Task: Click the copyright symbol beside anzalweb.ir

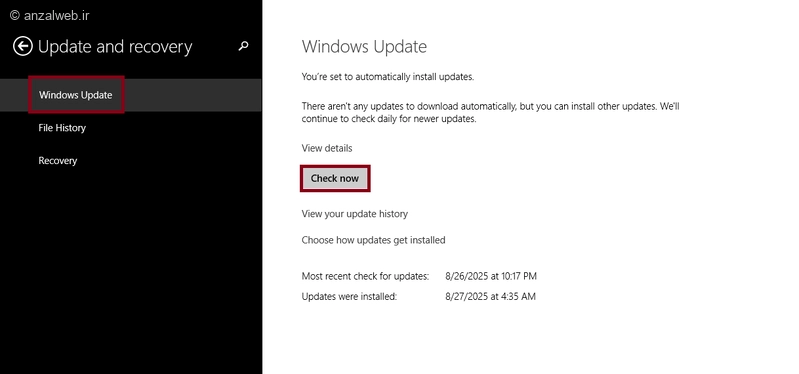Action: 14,15
